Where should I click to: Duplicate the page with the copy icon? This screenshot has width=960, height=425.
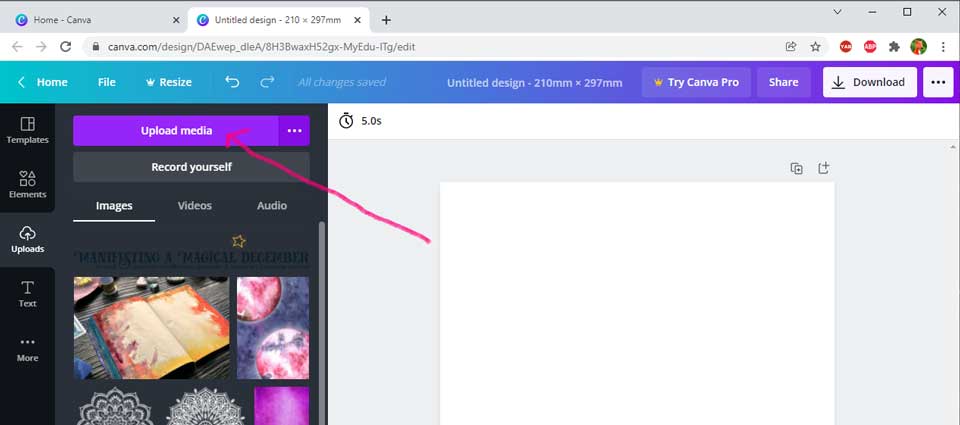click(x=797, y=168)
